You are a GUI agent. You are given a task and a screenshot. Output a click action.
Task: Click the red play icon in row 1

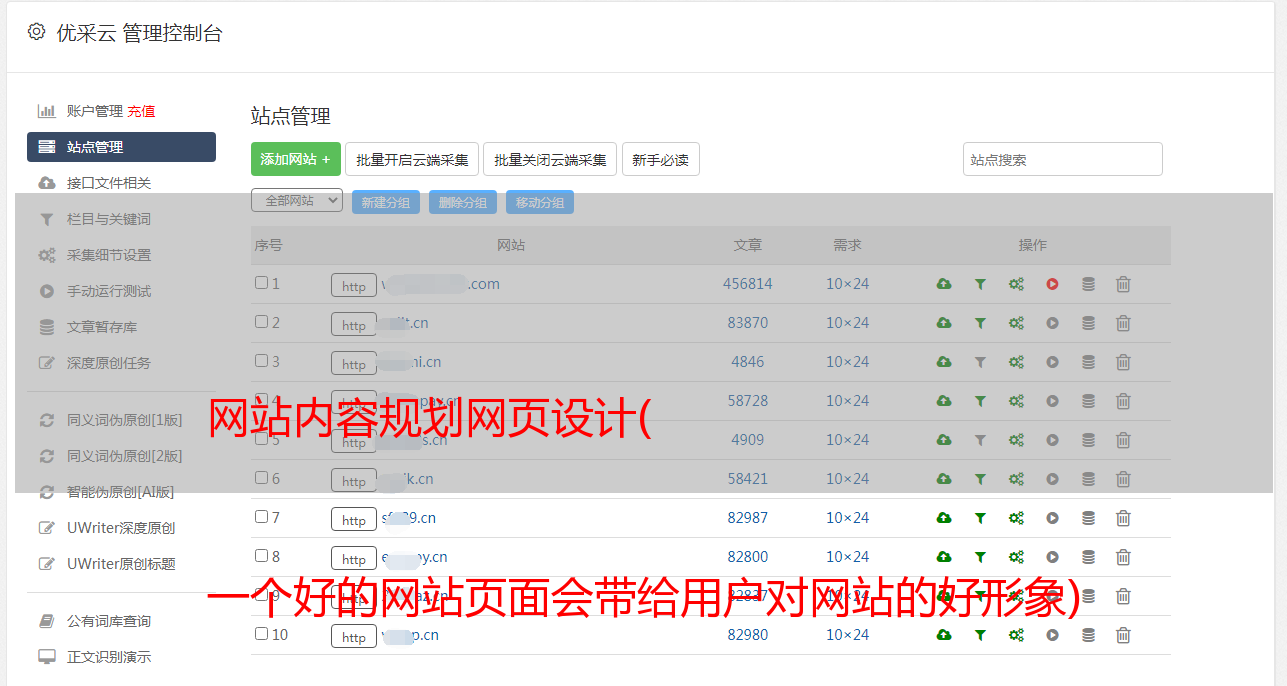pyautogui.click(x=1052, y=284)
